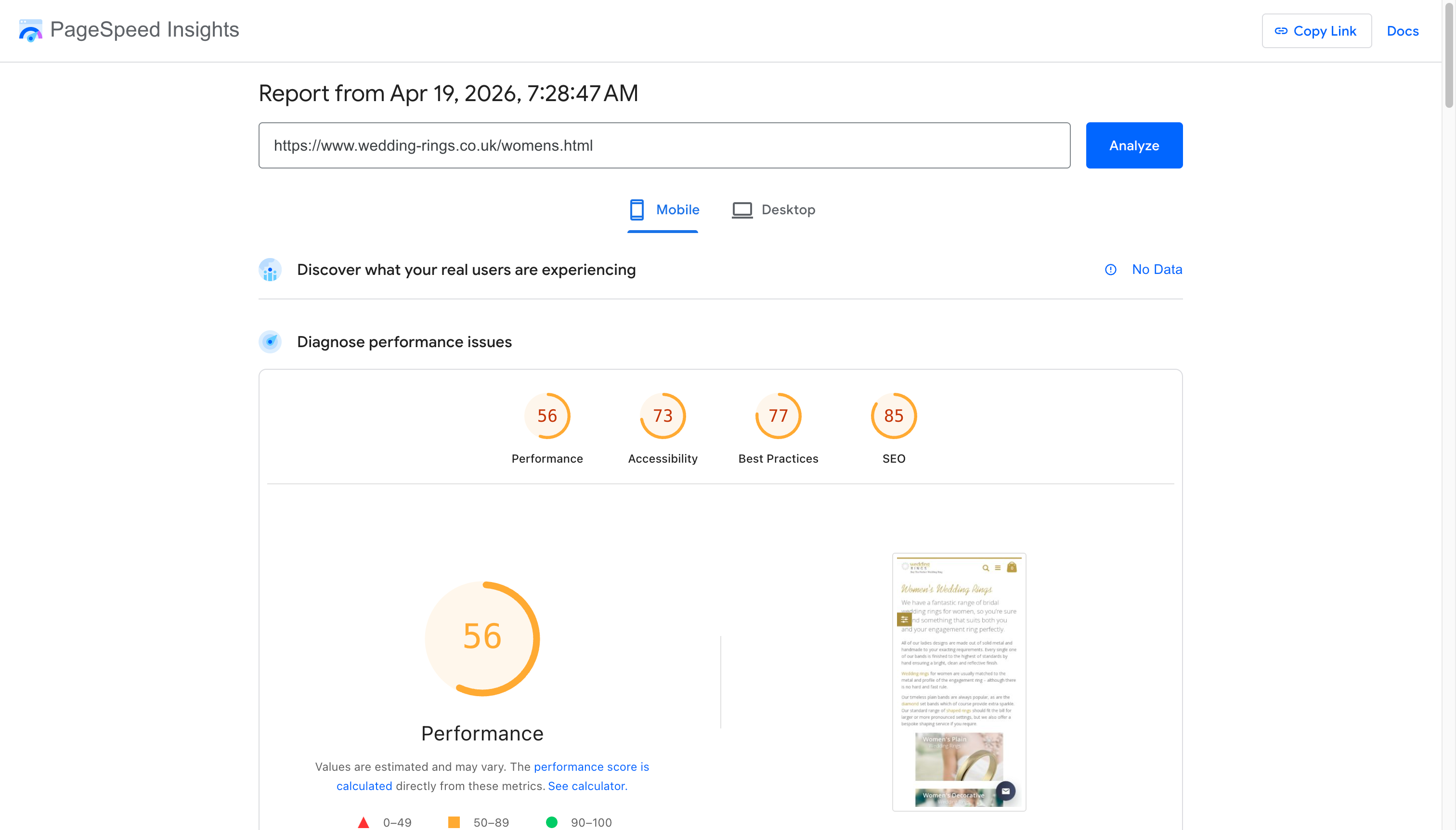Click the '50–89' legend label
The width and height of the screenshot is (1456, 830).
pos(492,822)
